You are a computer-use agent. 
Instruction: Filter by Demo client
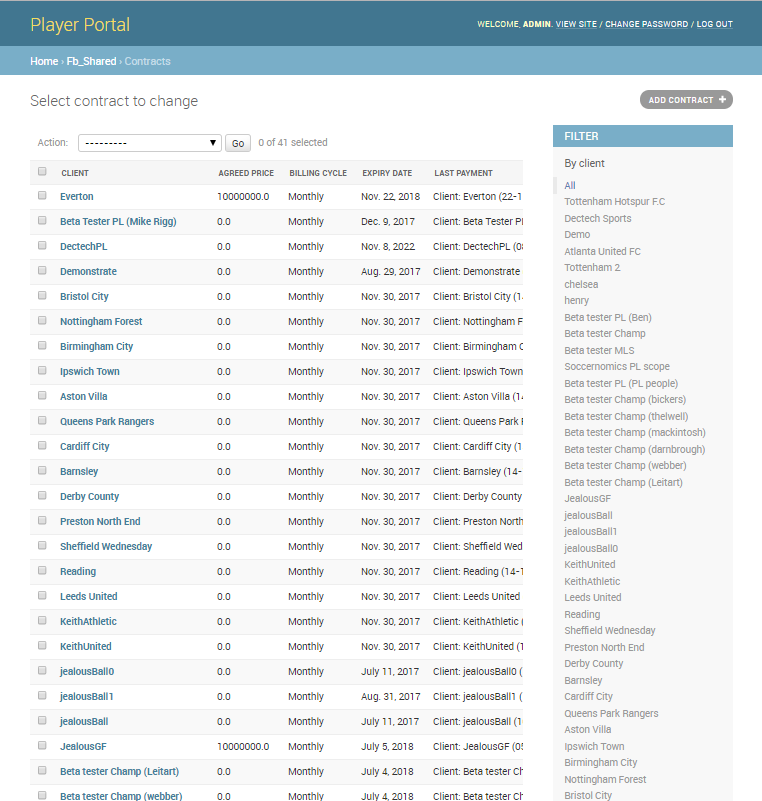(577, 234)
